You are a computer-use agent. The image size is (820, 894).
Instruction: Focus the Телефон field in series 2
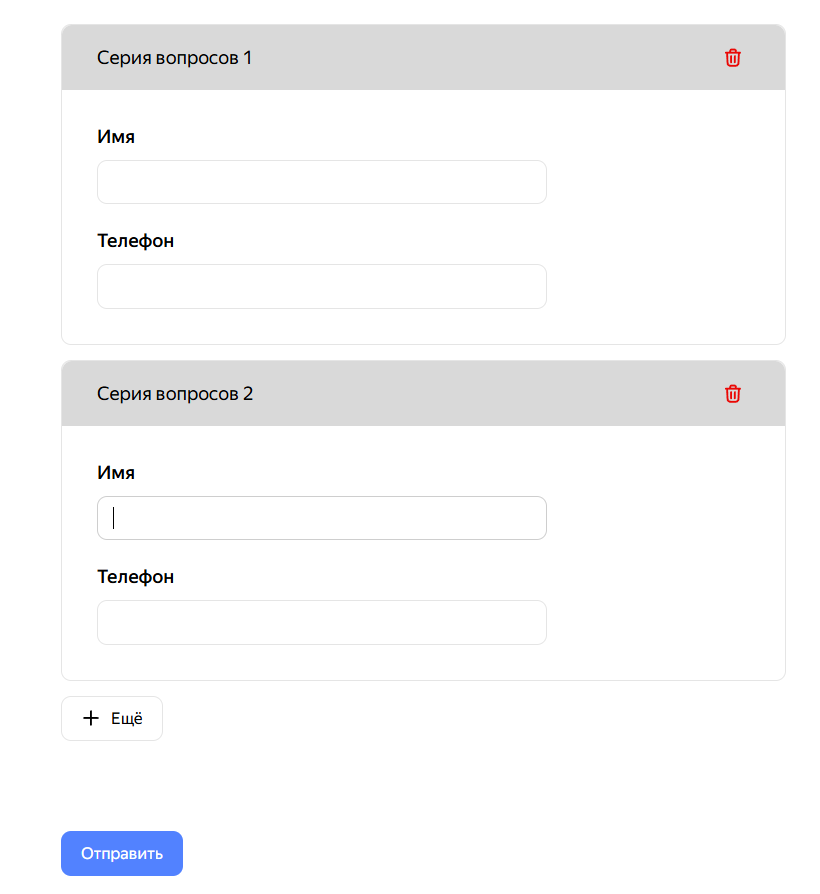pos(321,622)
